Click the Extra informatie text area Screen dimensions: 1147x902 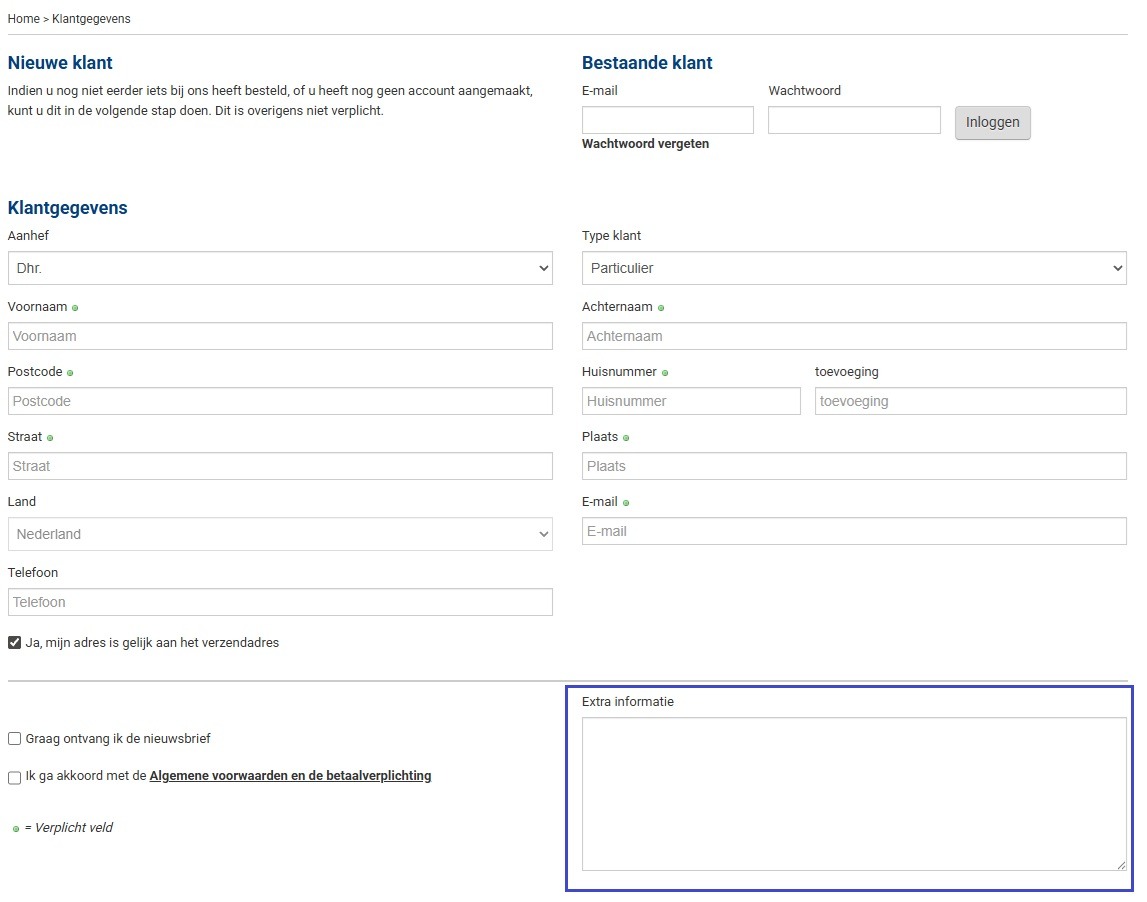coord(854,793)
